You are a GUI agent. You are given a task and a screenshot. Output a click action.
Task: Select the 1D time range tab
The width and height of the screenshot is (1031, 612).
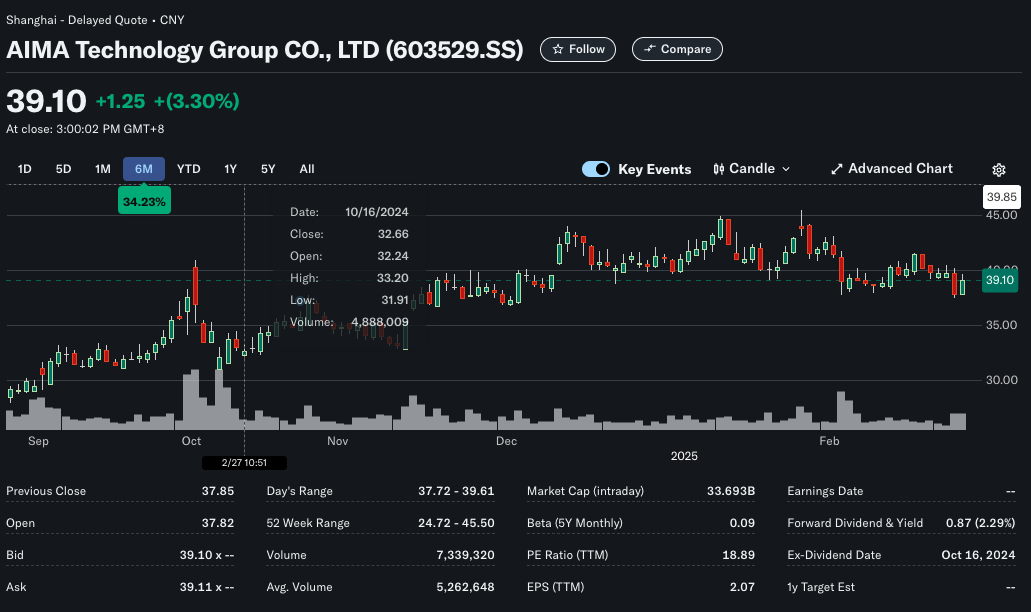click(x=24, y=169)
